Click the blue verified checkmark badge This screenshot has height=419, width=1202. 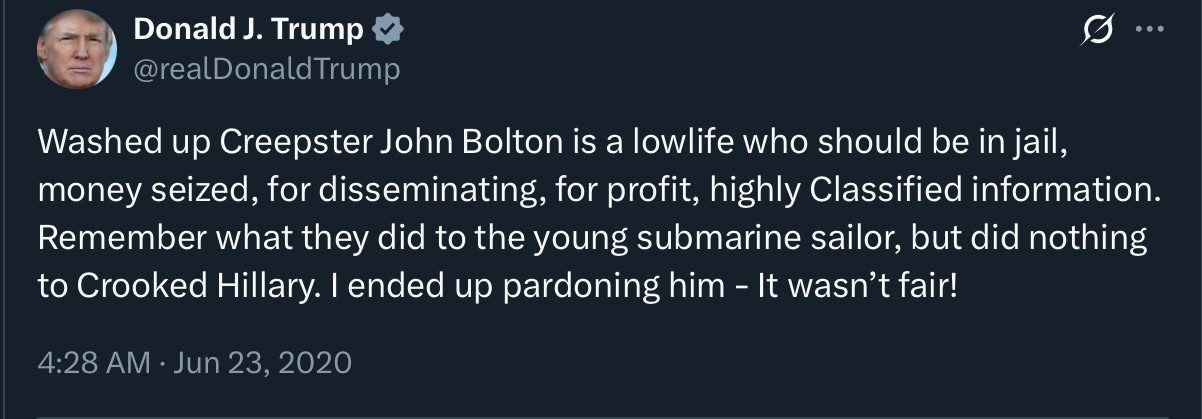386,30
